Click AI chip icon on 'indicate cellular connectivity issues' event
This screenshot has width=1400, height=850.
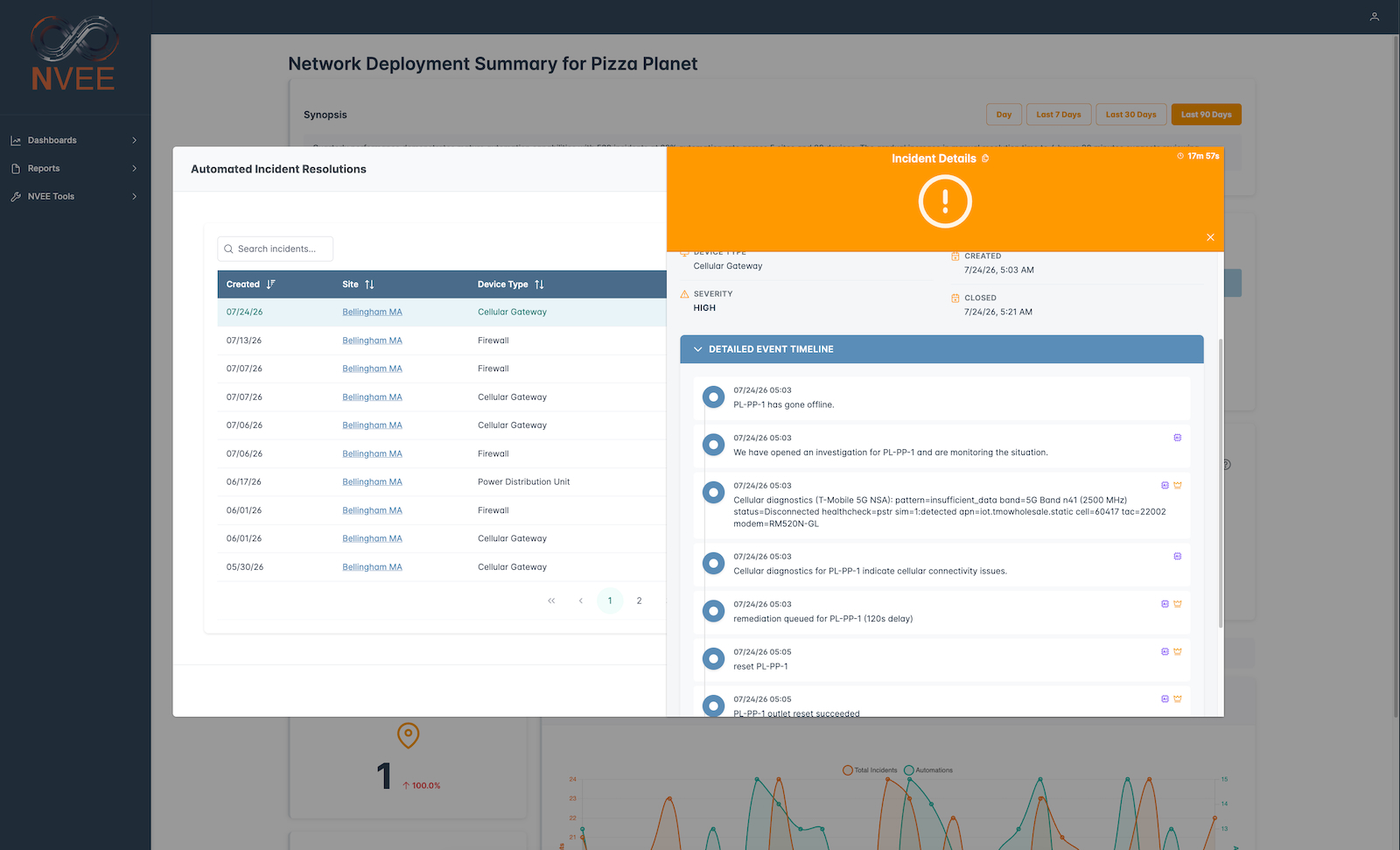click(x=1178, y=556)
